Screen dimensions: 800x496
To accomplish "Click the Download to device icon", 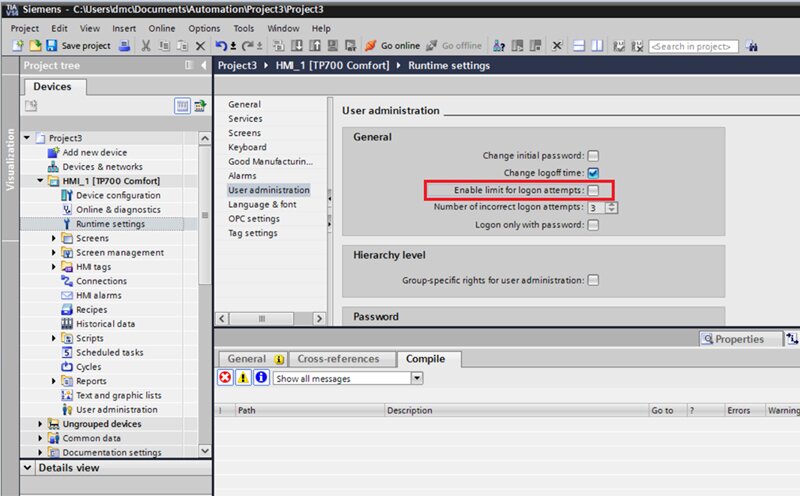I will (x=296, y=46).
